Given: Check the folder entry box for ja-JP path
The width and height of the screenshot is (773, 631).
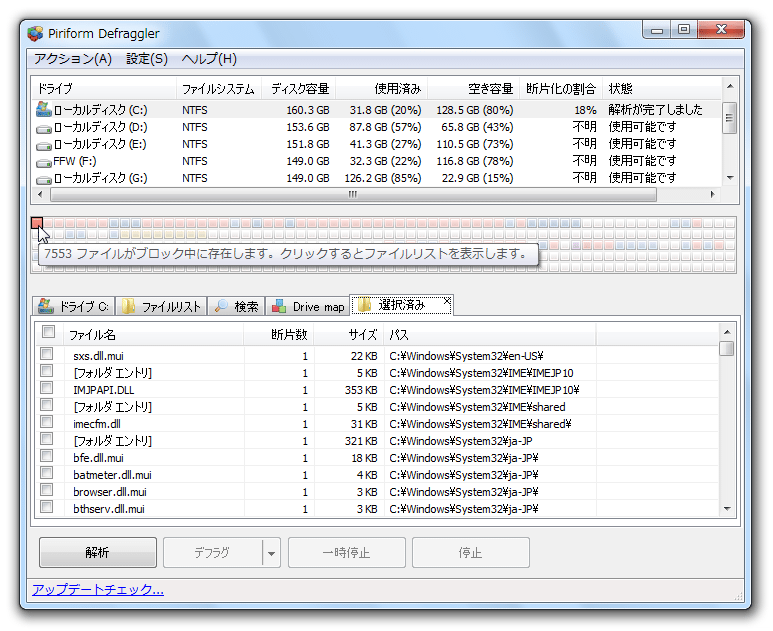Looking at the screenshot, I should 47,439.
